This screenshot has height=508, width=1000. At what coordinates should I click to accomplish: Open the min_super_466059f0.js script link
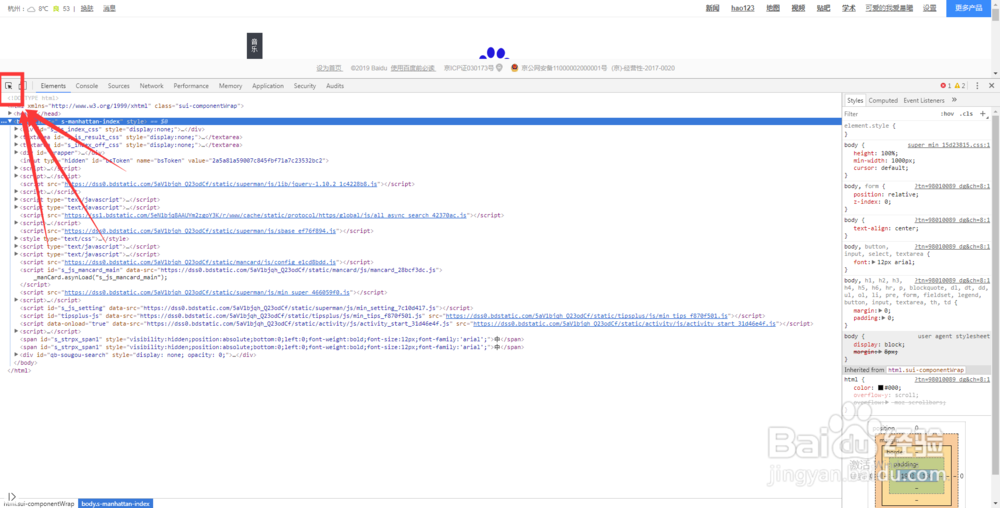[x=207, y=293]
